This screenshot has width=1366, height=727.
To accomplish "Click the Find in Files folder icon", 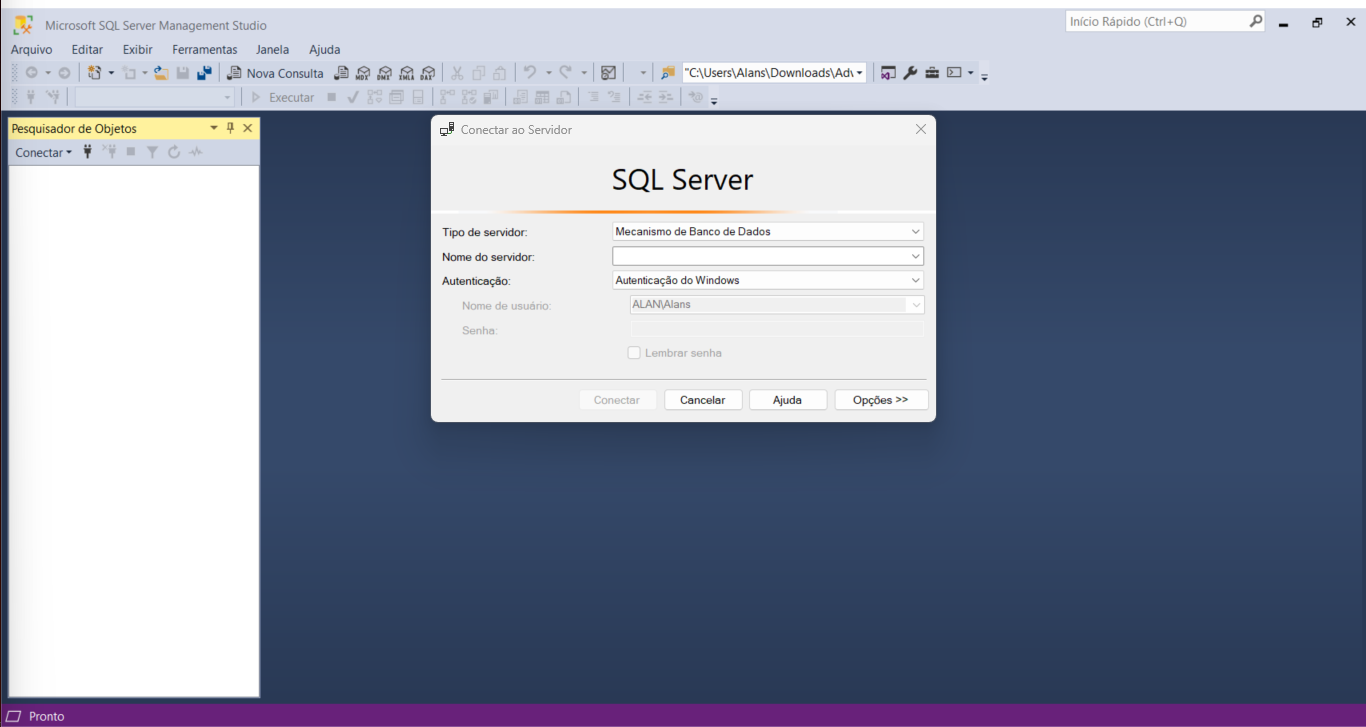I will click(668, 73).
